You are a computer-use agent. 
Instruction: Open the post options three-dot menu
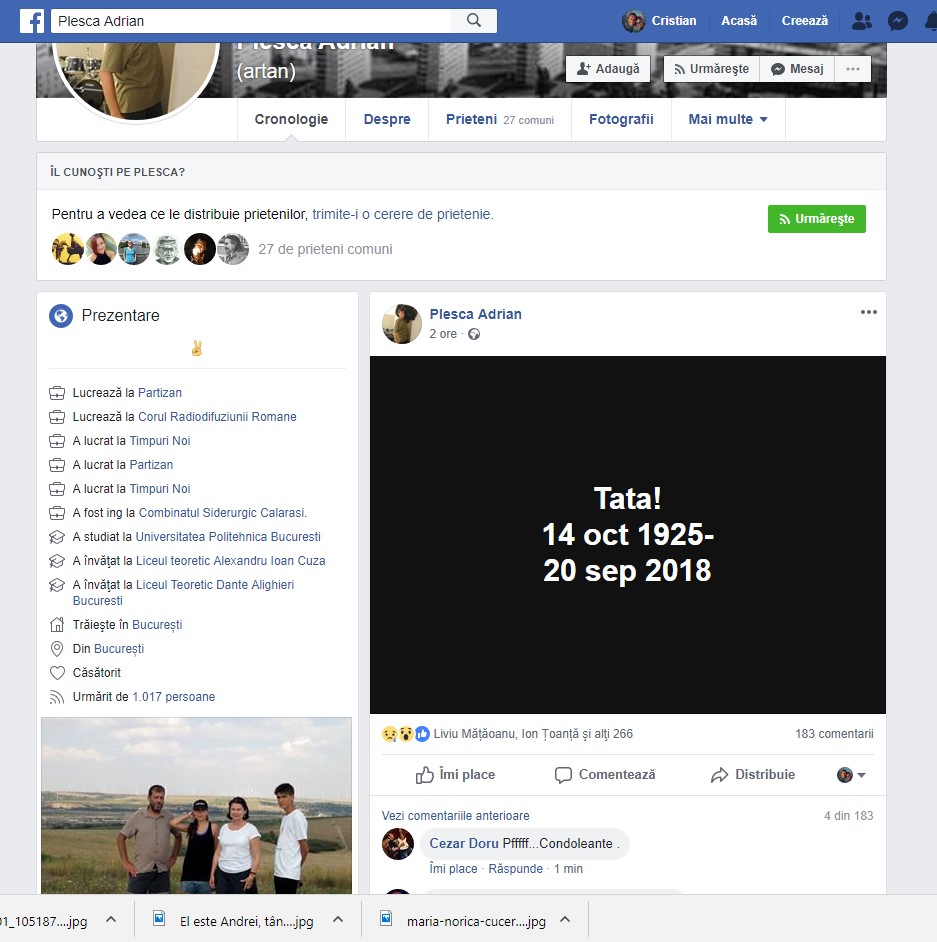pyautogui.click(x=868, y=313)
